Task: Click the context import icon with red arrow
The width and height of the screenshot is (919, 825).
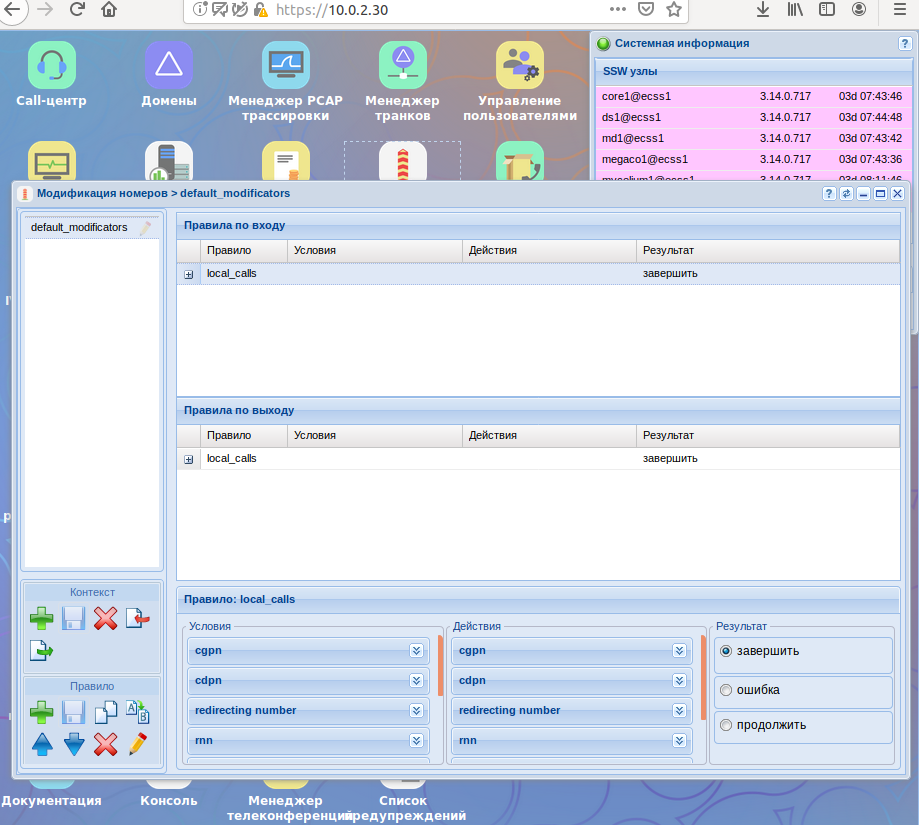Action: [x=138, y=619]
